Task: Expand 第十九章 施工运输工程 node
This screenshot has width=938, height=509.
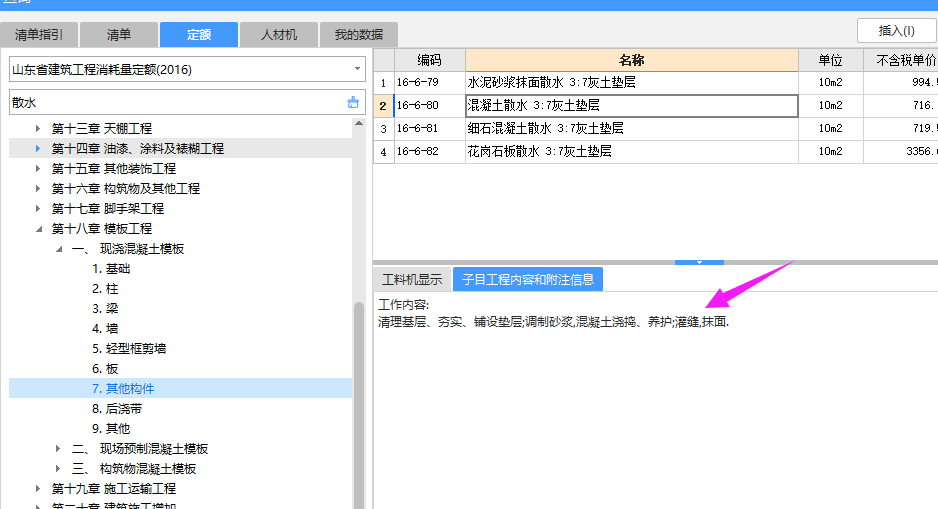Action: point(38,489)
